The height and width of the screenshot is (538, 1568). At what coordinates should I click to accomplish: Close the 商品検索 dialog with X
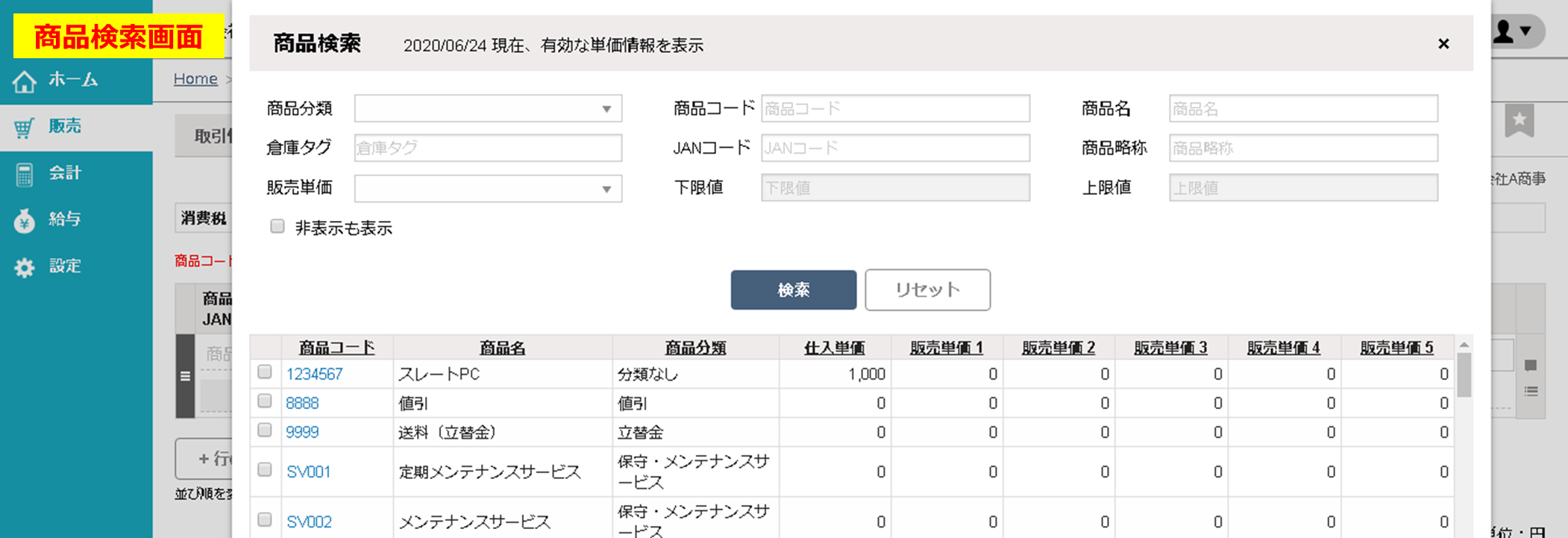1443,44
